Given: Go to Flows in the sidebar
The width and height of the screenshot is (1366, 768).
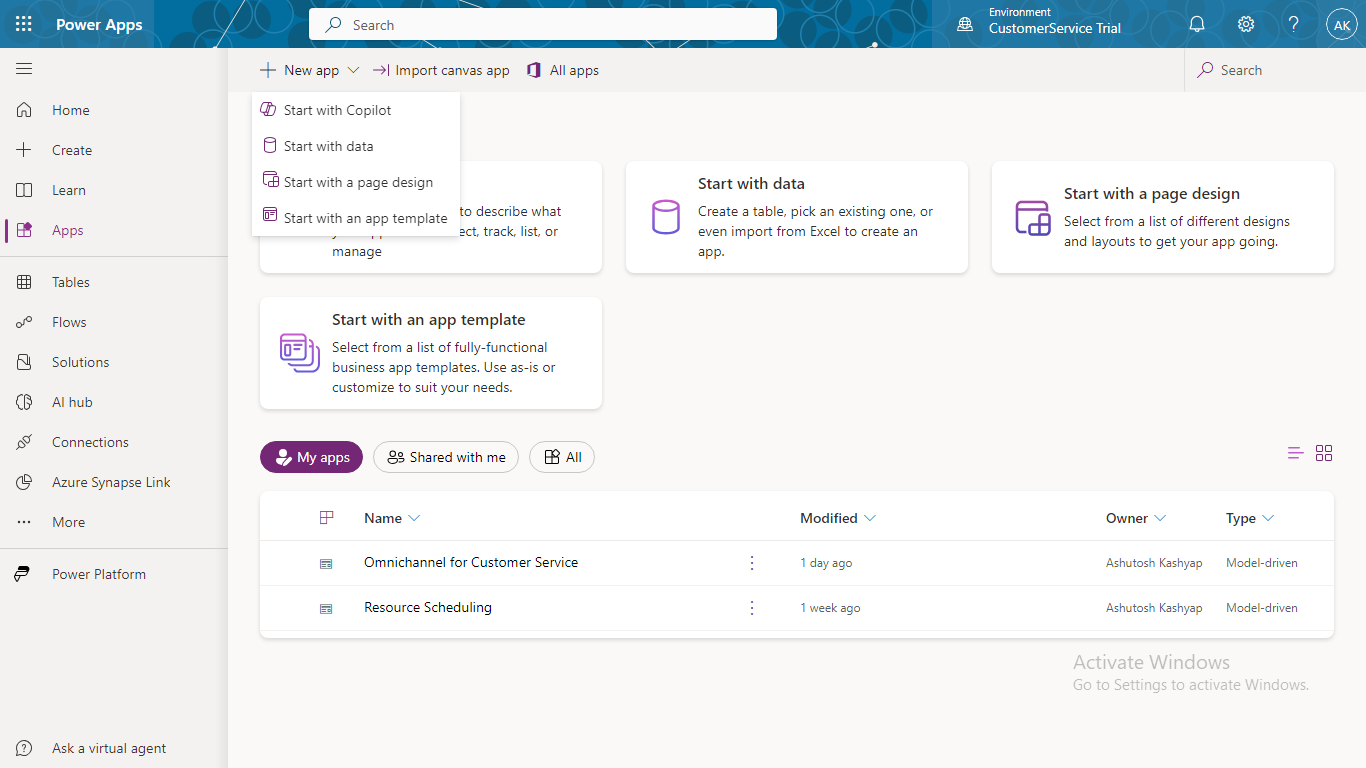Looking at the screenshot, I should coord(69,322).
